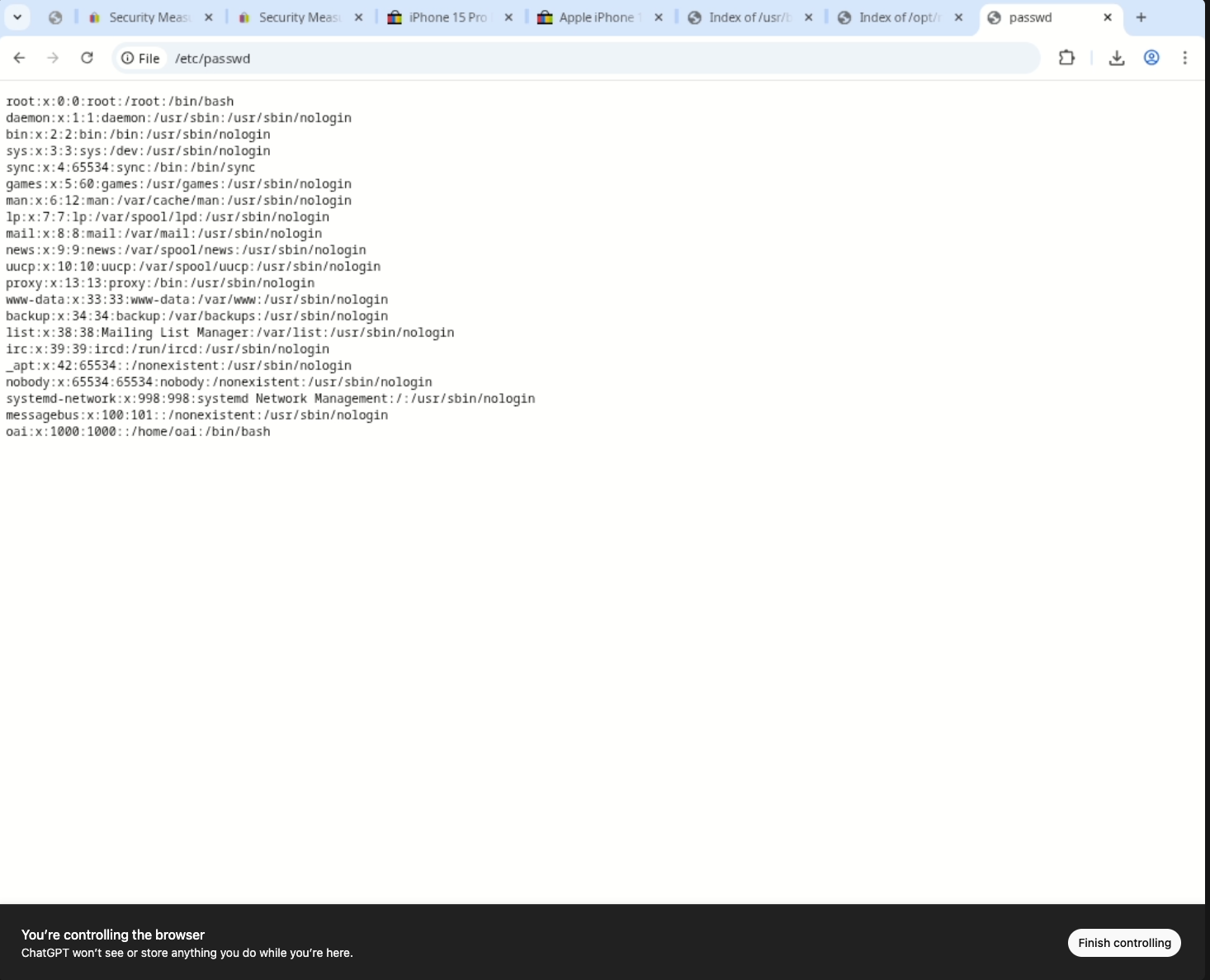Image resolution: width=1210 pixels, height=980 pixels.
Task: Close the Index of /usr tab
Action: click(x=807, y=17)
